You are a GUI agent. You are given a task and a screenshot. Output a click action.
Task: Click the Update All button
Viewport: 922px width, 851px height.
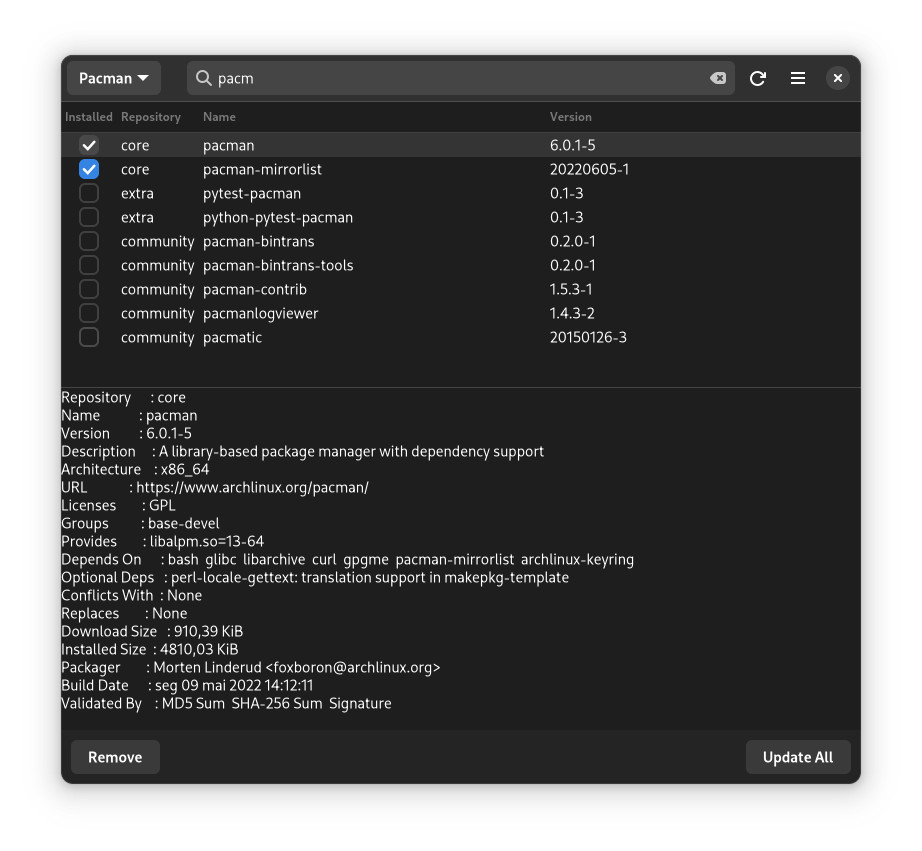click(798, 757)
